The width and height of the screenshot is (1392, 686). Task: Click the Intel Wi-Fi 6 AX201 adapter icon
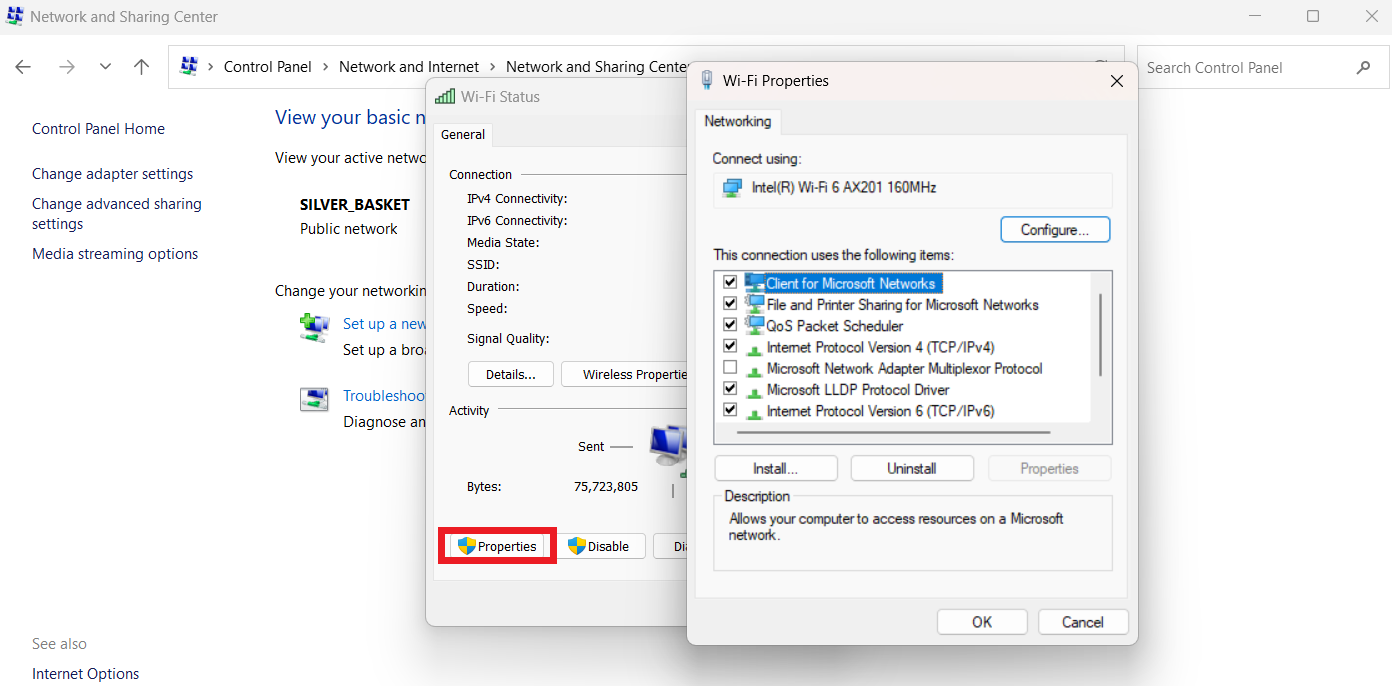pos(733,188)
